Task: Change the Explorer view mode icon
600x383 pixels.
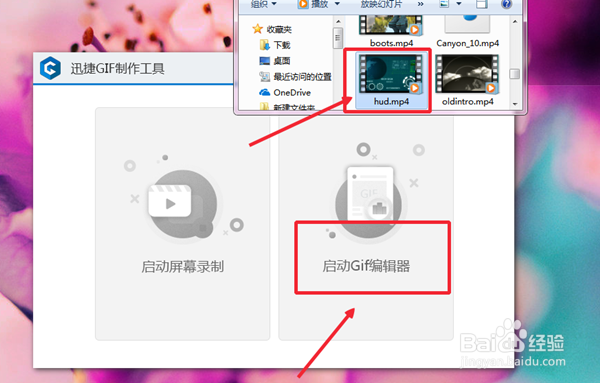Action: click(444, 4)
